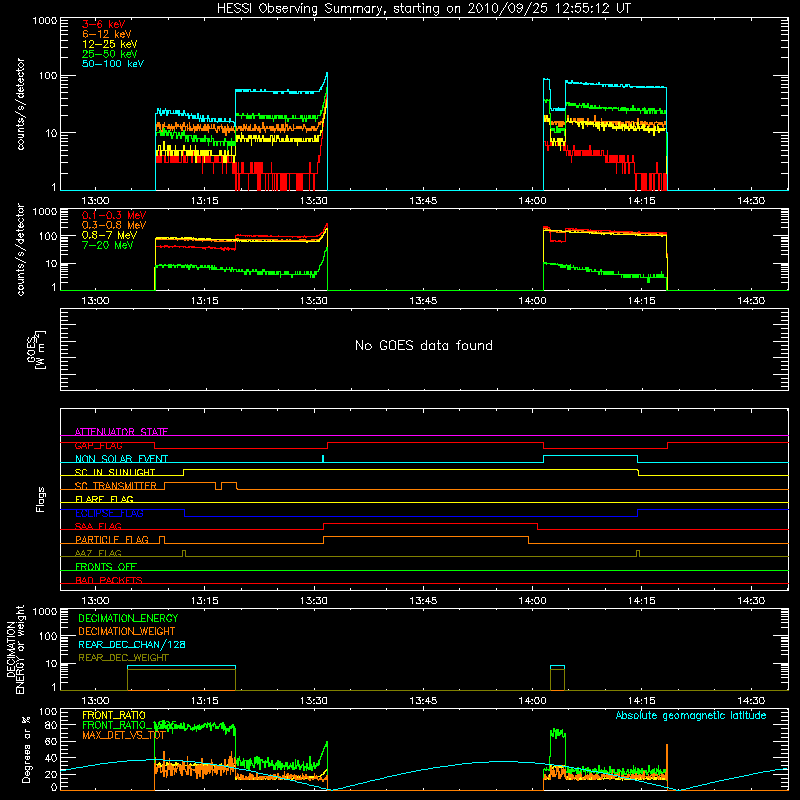Click the 14:15 time label under the decimation panel
800x800 pixels.
641,701
